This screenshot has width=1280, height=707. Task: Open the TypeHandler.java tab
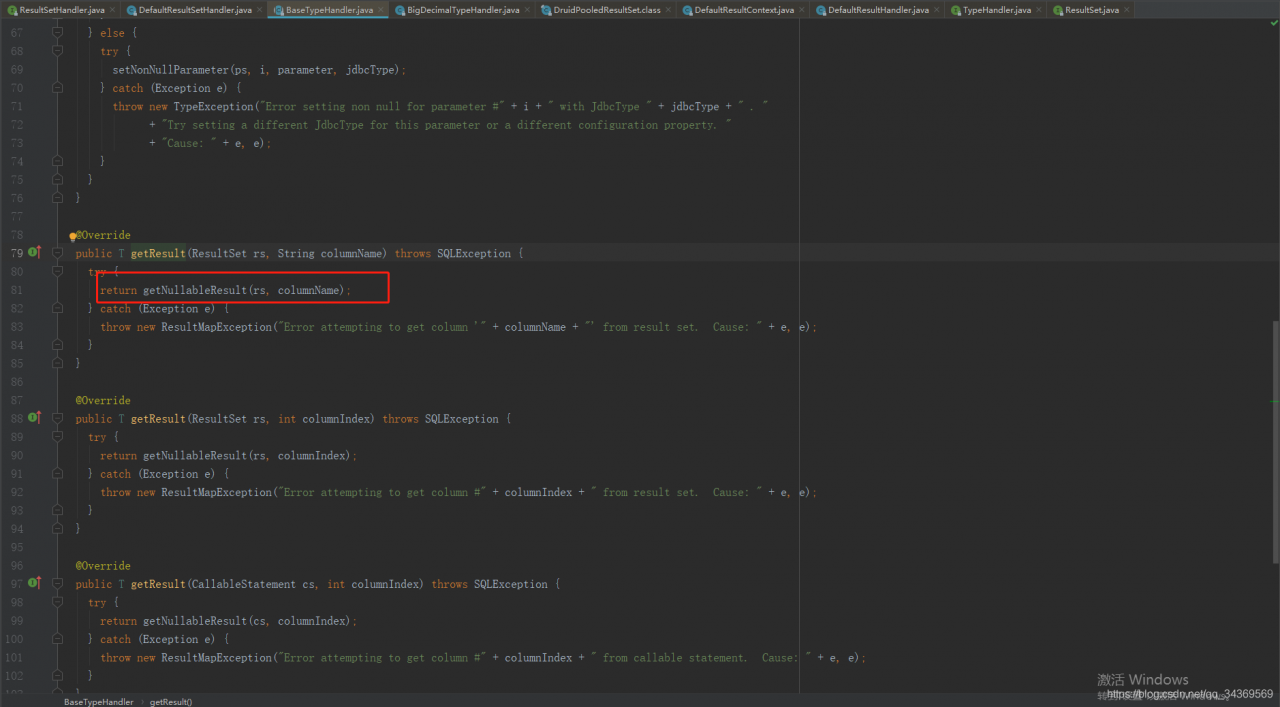coord(996,9)
